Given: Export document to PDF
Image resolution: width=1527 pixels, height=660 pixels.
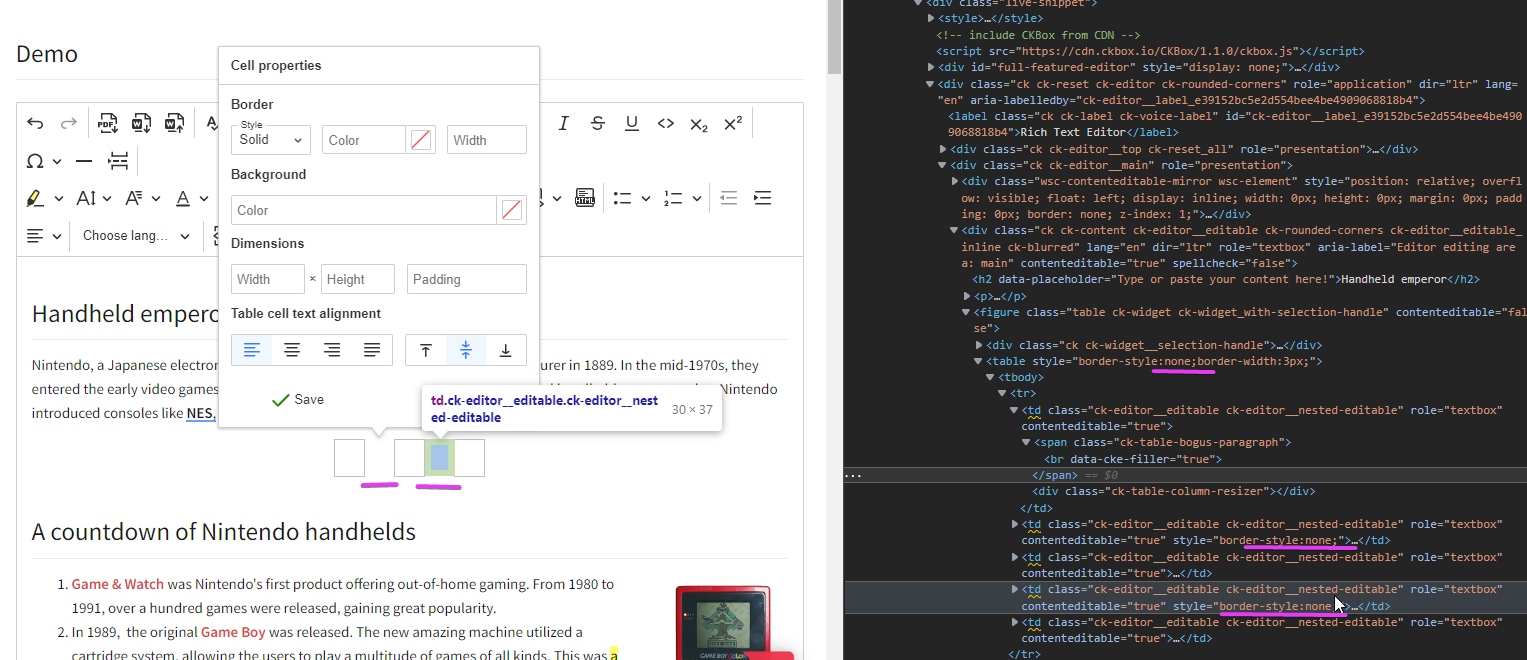Looking at the screenshot, I should pos(108,124).
